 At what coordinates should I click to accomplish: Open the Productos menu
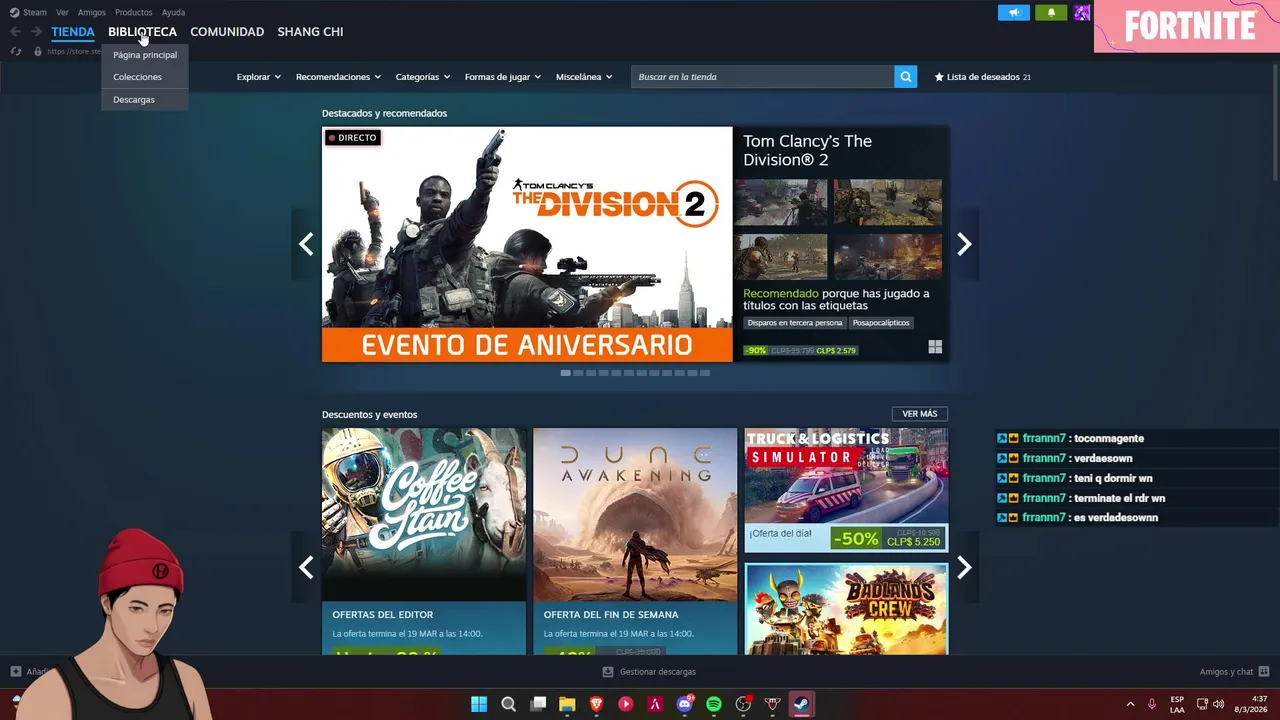pos(134,13)
